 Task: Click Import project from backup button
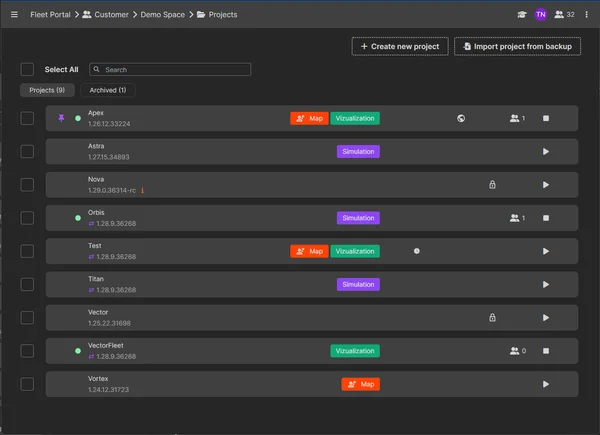(517, 47)
